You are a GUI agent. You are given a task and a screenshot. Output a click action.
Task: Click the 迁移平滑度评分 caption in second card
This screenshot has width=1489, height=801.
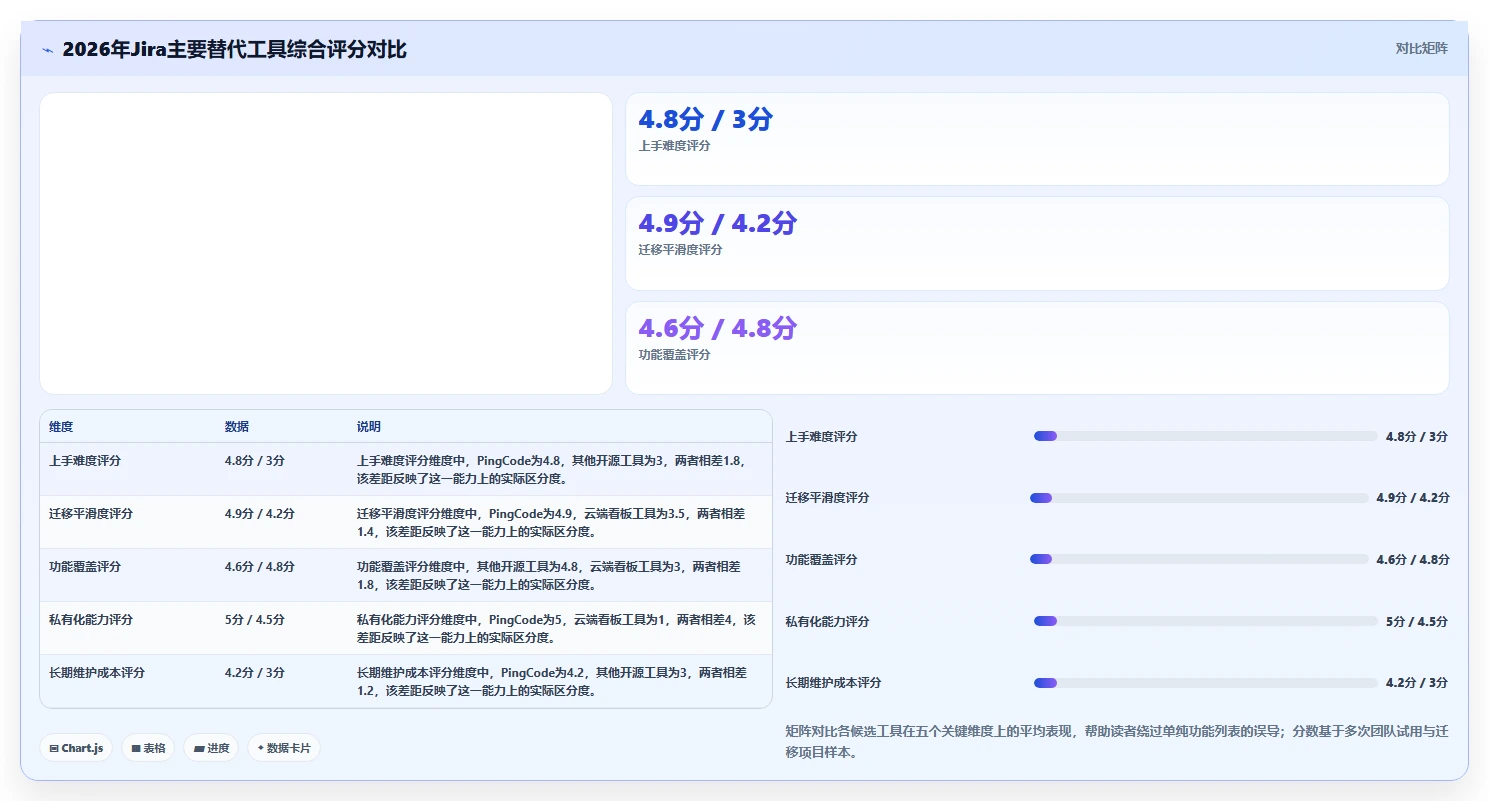(681, 250)
